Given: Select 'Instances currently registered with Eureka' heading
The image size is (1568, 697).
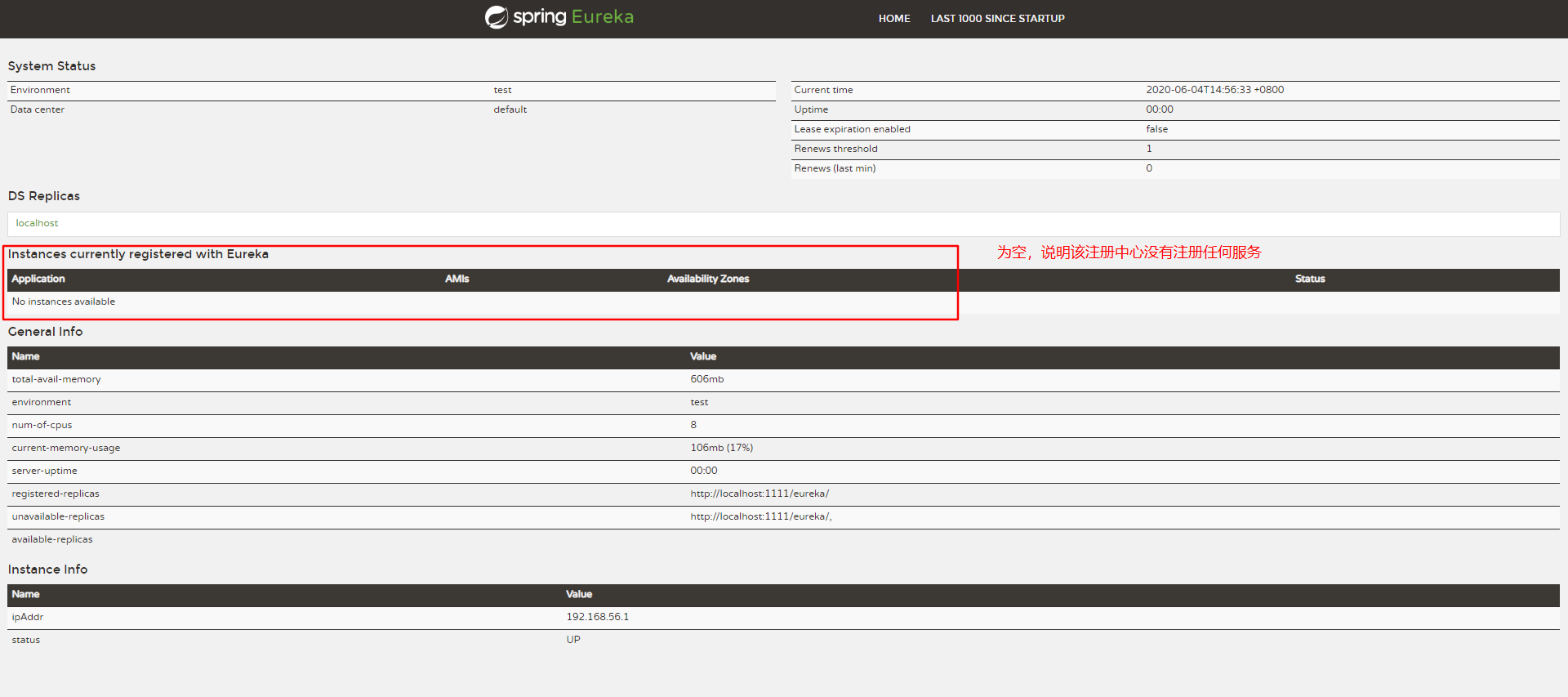Looking at the screenshot, I should (x=138, y=254).
